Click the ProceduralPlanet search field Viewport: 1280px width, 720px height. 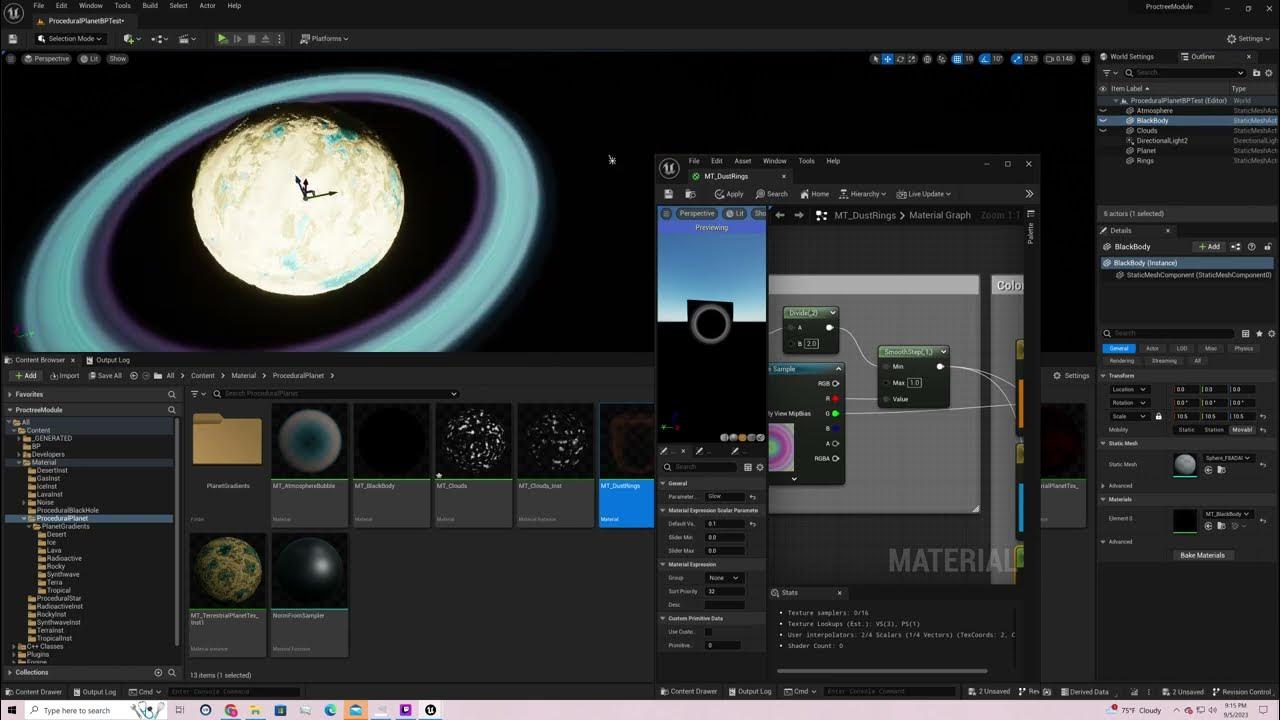point(335,394)
